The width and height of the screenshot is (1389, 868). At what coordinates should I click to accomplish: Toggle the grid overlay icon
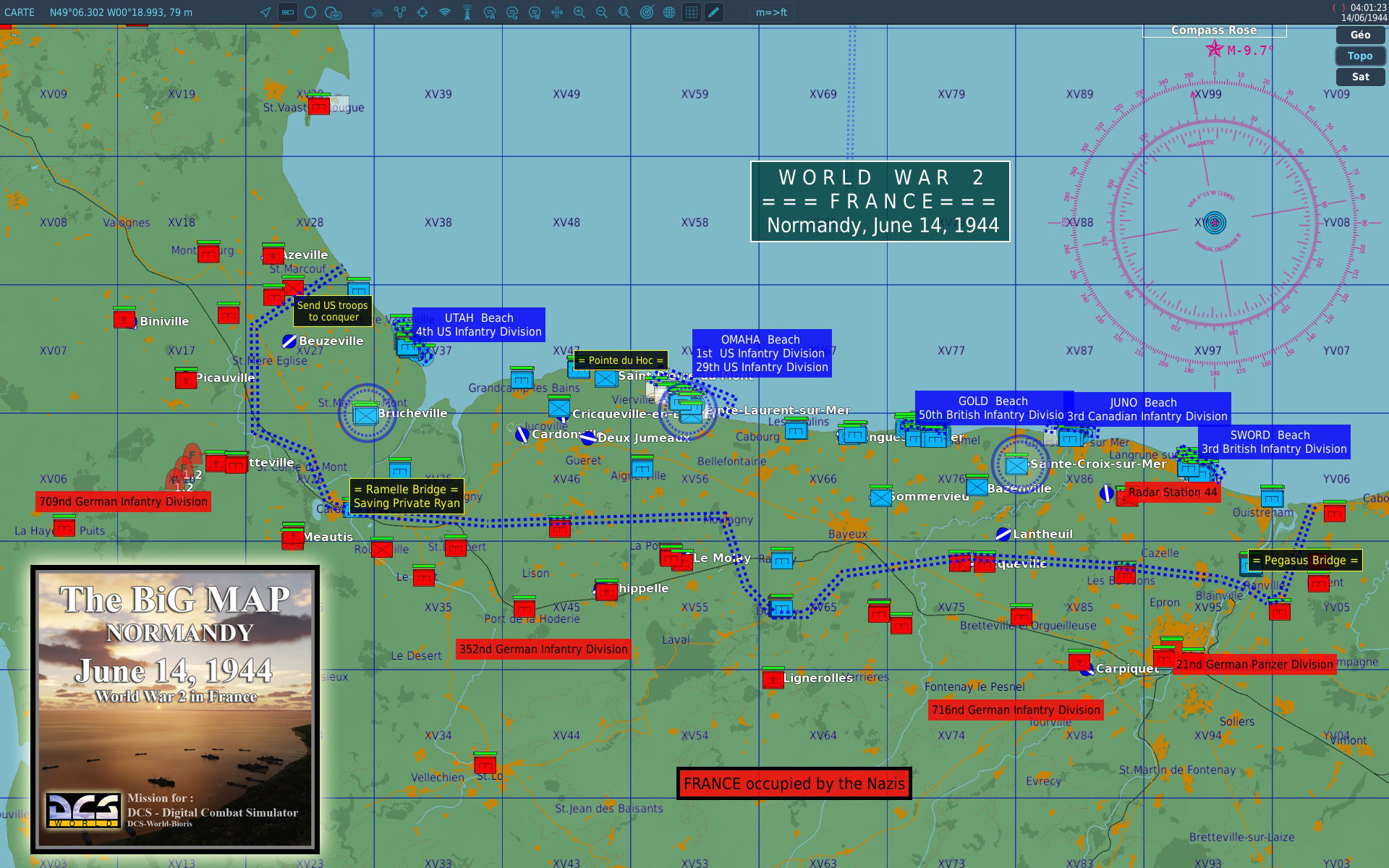click(x=692, y=12)
